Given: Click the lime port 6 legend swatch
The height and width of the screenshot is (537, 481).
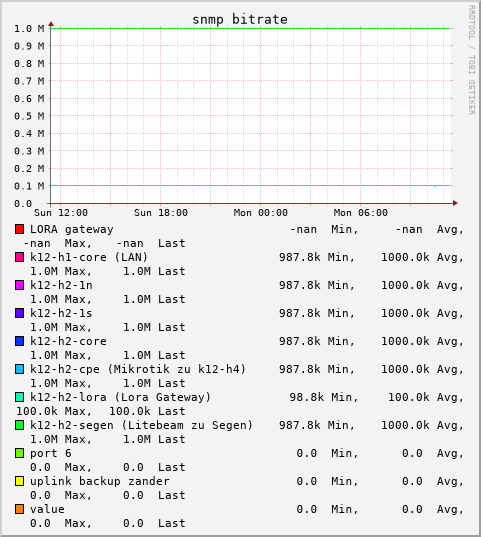Looking at the screenshot, I should pyautogui.click(x=20, y=453).
